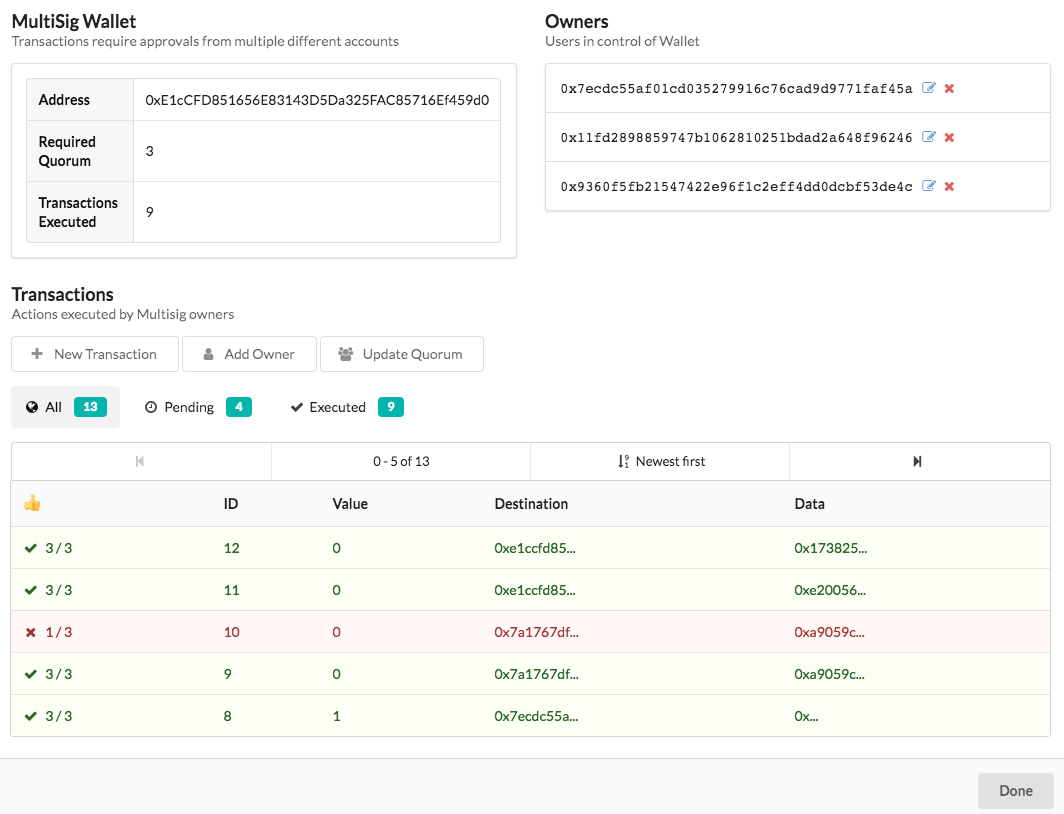The height and width of the screenshot is (814, 1064).
Task: Edit the first owner address 0x7ecdc55a
Action: click(929, 88)
